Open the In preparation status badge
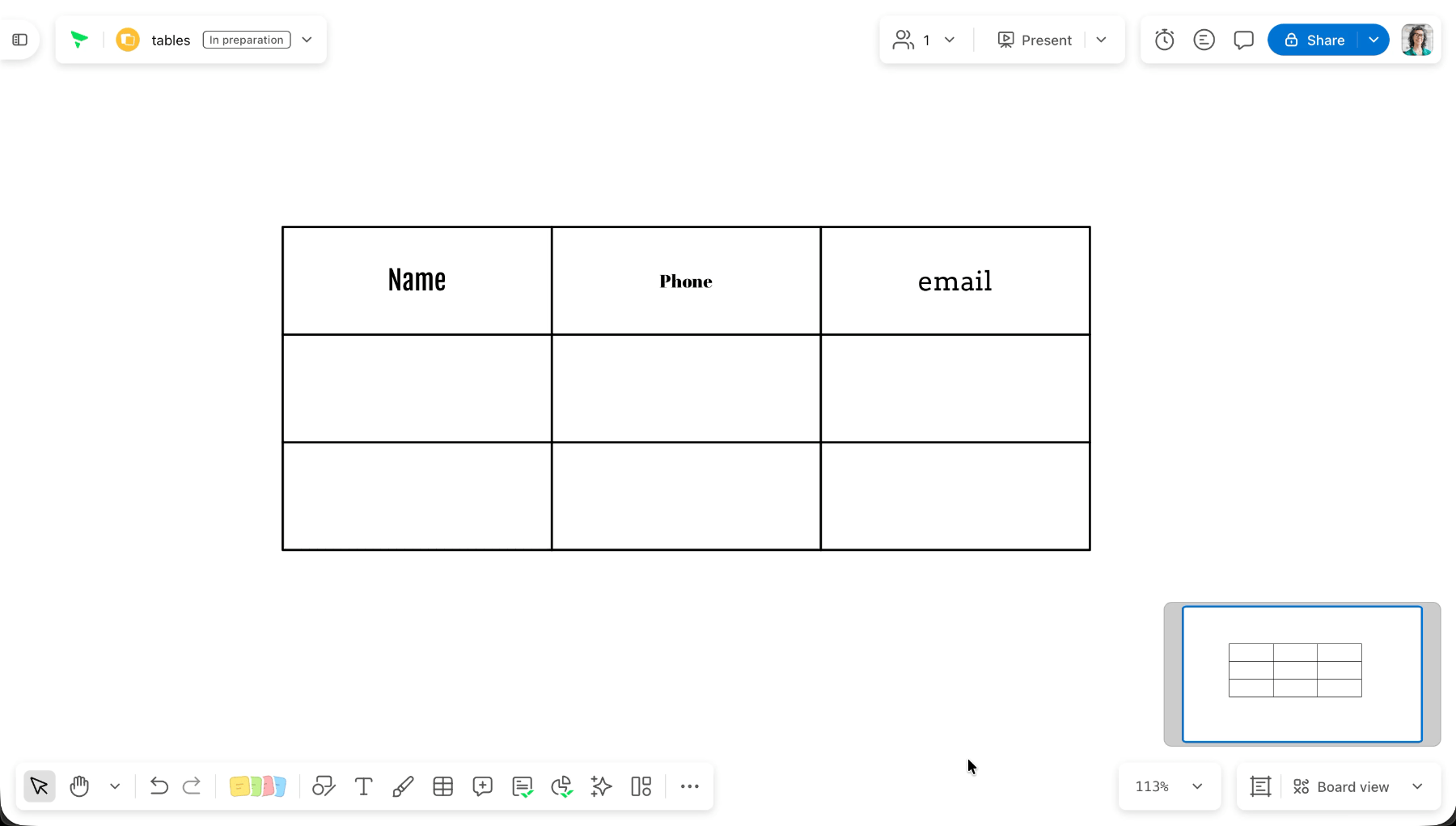This screenshot has height=826, width=1456. click(x=247, y=40)
